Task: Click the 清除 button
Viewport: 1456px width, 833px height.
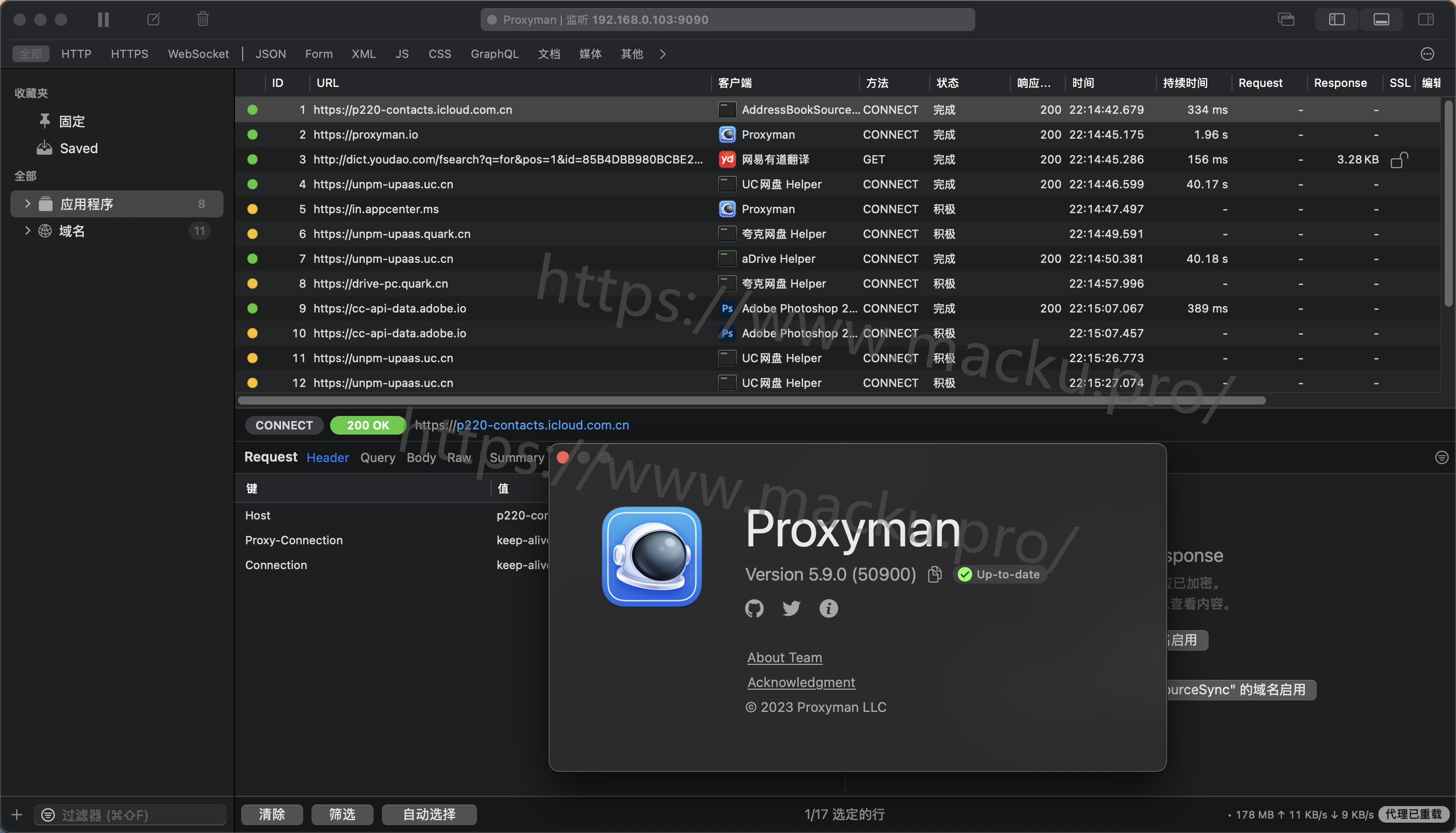Action: click(272, 814)
